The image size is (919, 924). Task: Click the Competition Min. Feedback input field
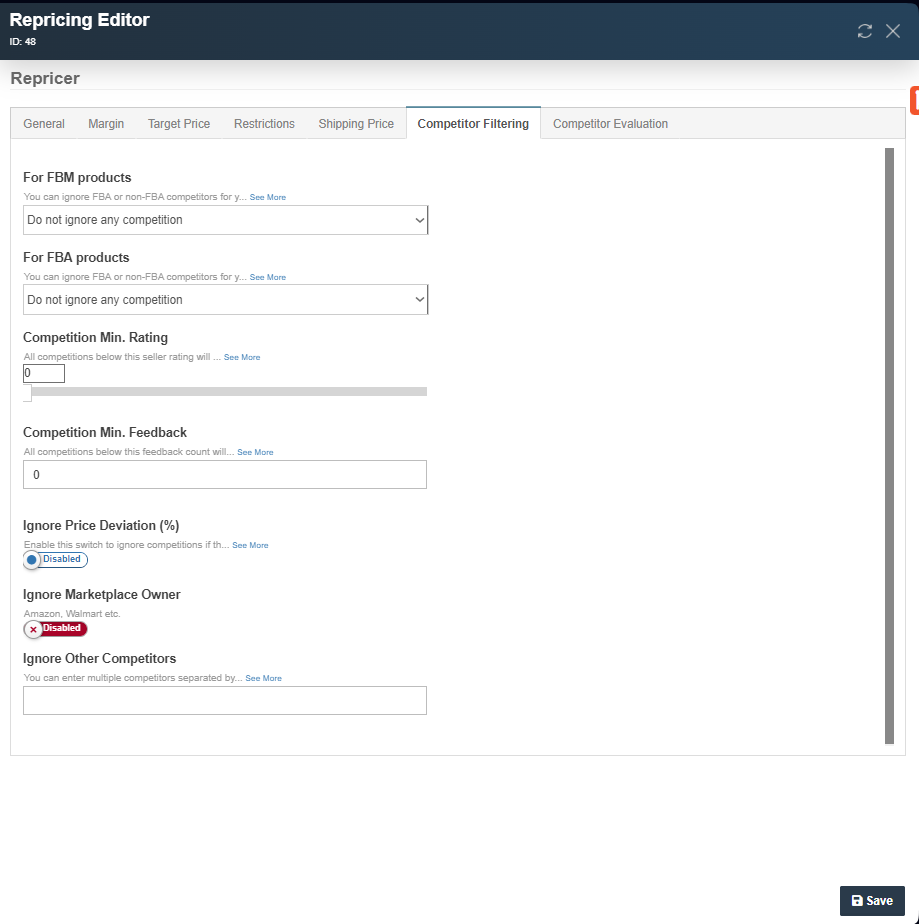[x=225, y=474]
